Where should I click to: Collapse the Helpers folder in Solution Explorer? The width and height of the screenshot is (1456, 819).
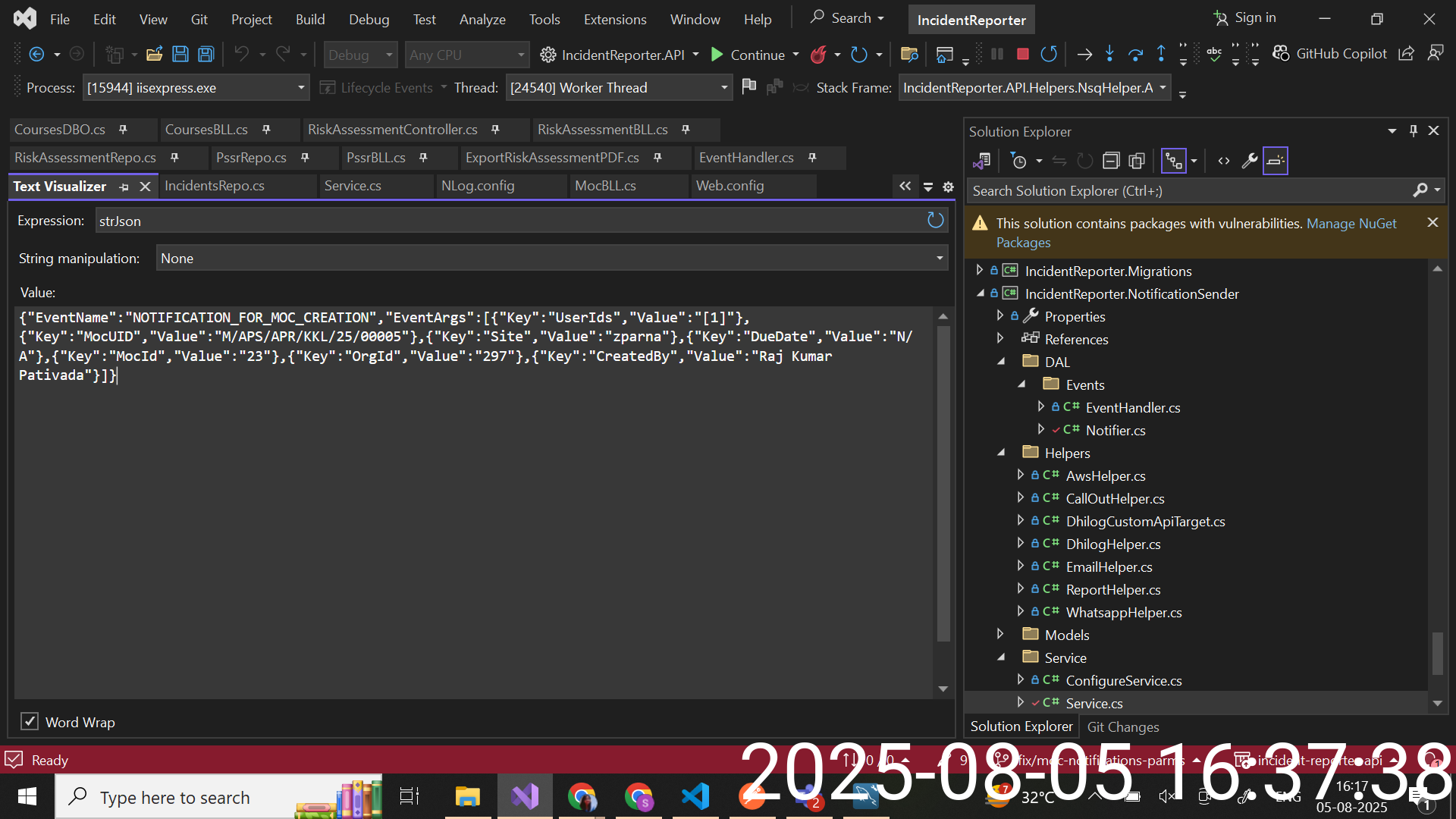point(1000,453)
